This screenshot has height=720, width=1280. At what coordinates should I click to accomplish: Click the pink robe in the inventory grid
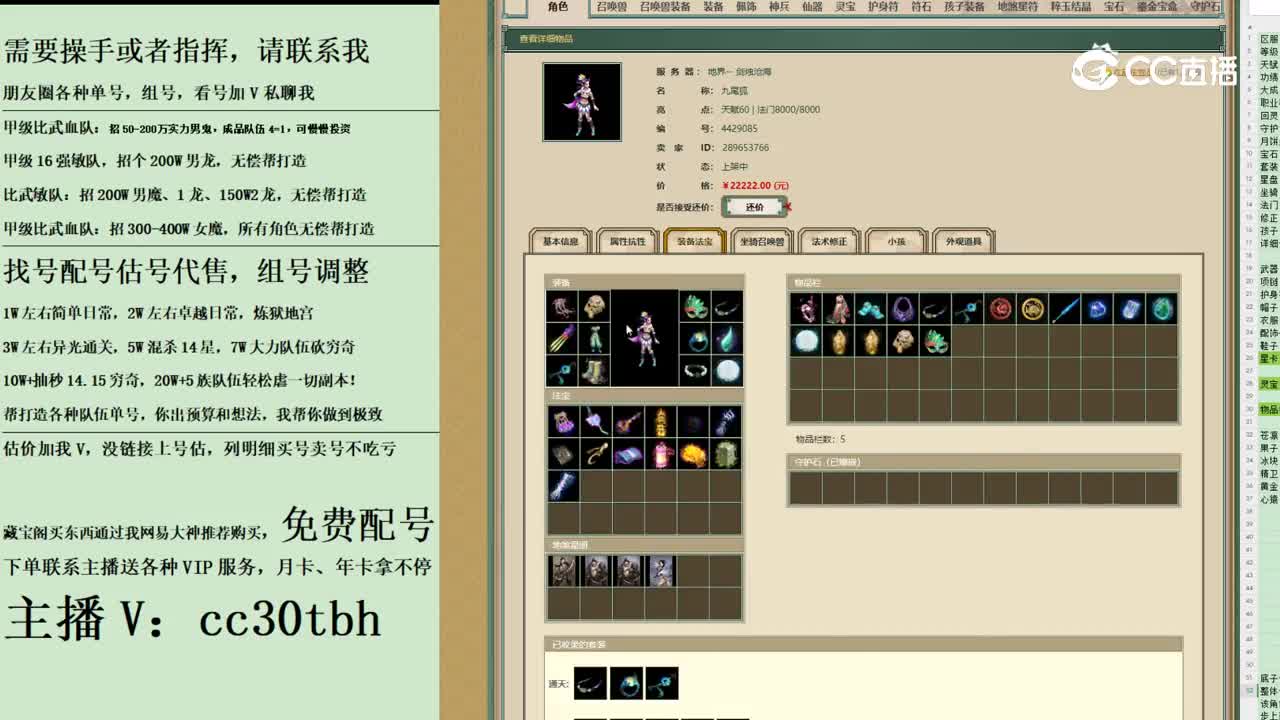(x=837, y=309)
